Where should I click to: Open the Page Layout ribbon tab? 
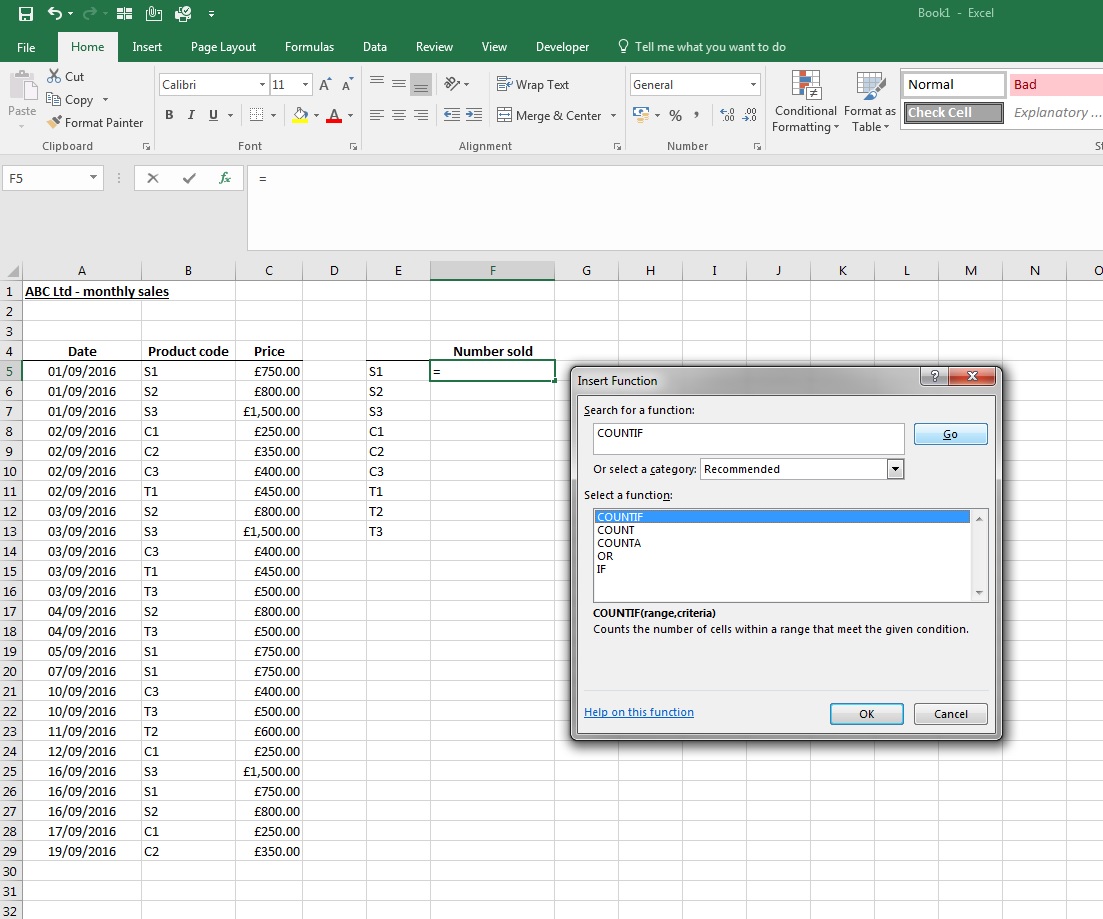223,47
